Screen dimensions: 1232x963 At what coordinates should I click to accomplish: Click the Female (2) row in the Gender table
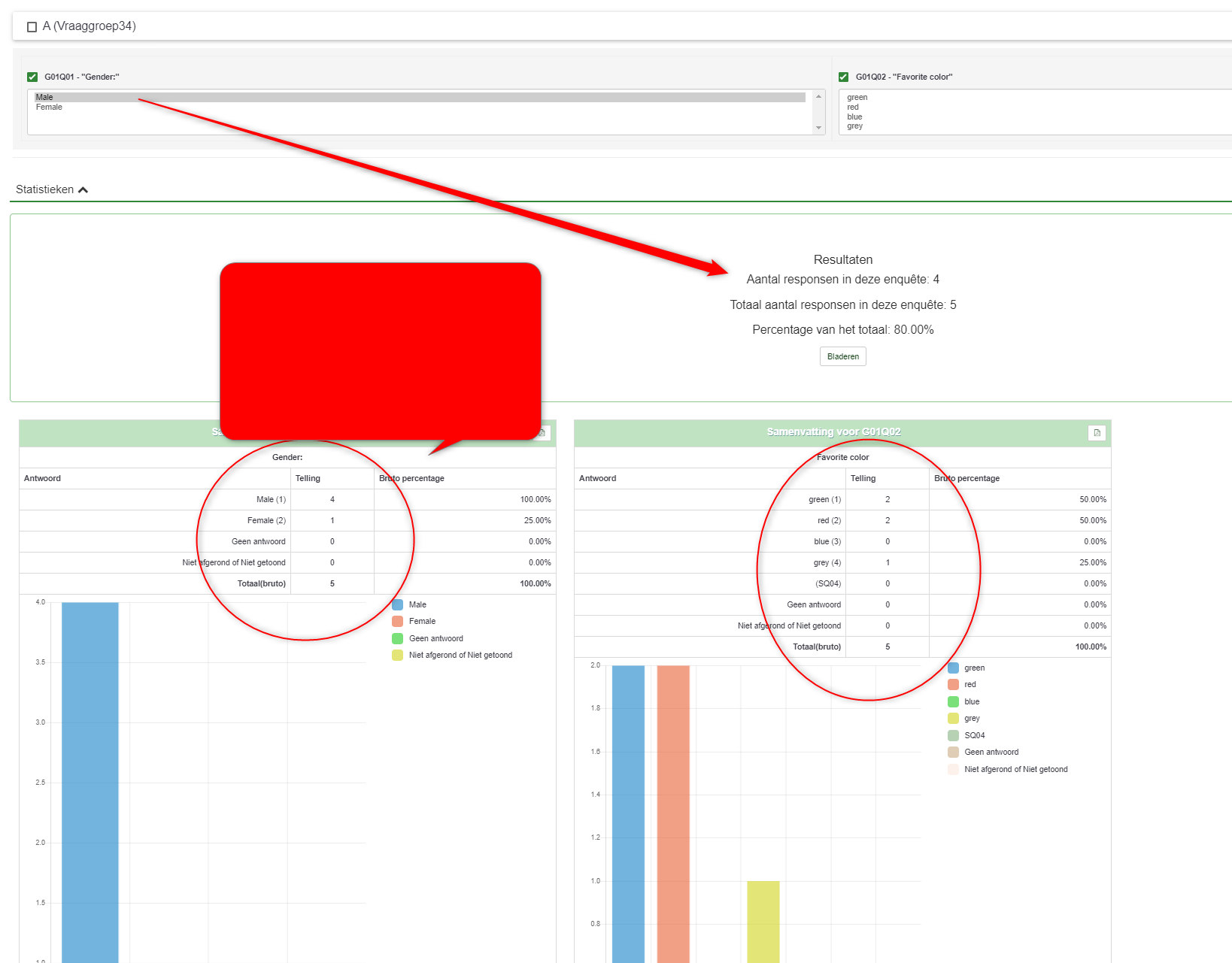coord(287,520)
